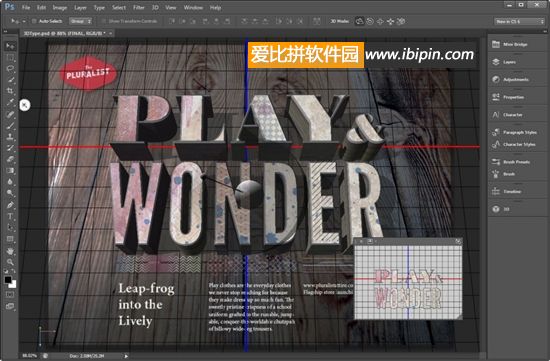The width and height of the screenshot is (550, 361).
Task: Select the Rectangular Marquee tool
Action: 10,58
